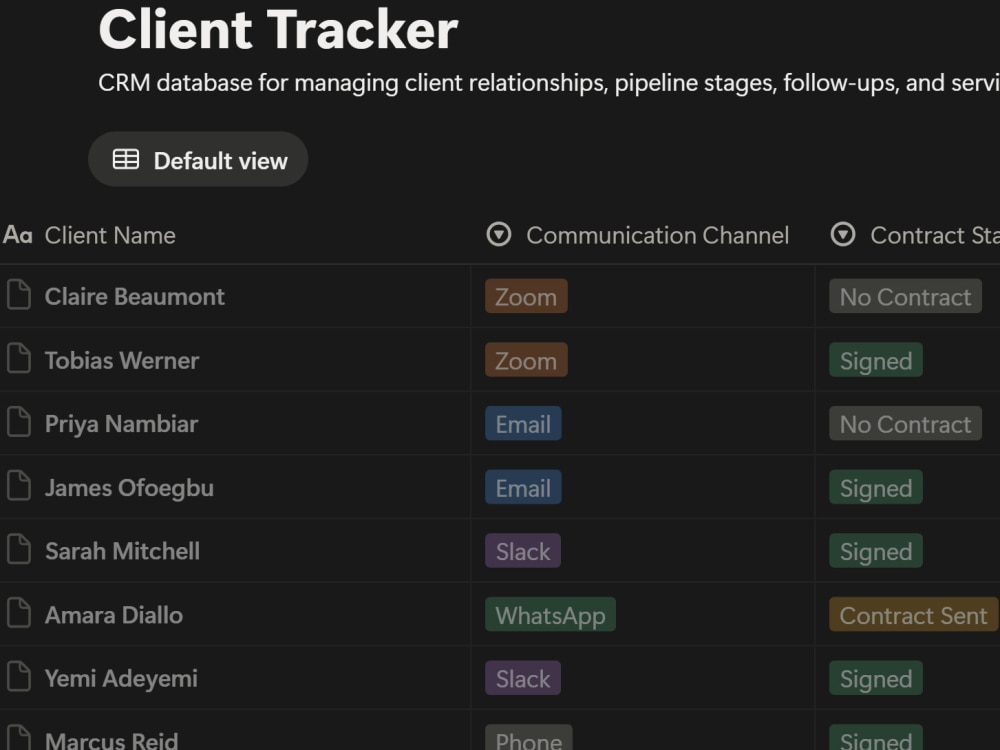The image size is (1000, 750).
Task: Click the page icon next to Priya Nambiar
Action: (x=19, y=422)
